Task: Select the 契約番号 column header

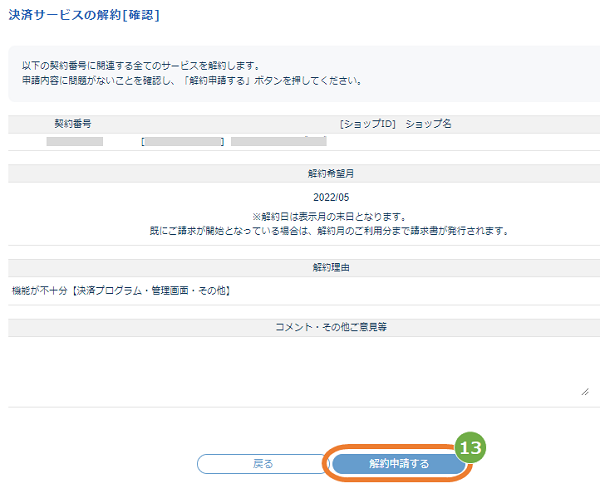Action: click(73, 124)
